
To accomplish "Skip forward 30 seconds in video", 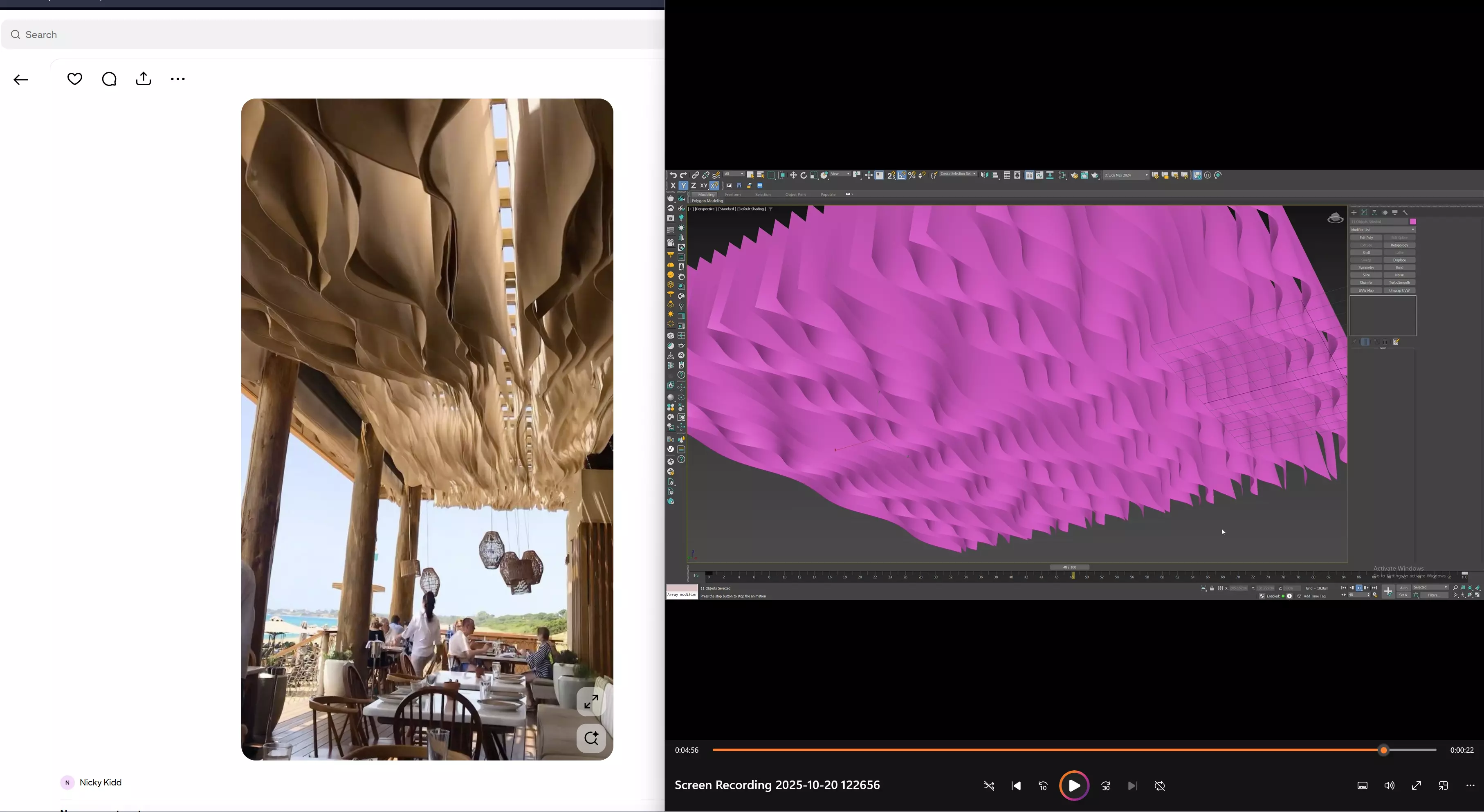I will pos(1105,786).
